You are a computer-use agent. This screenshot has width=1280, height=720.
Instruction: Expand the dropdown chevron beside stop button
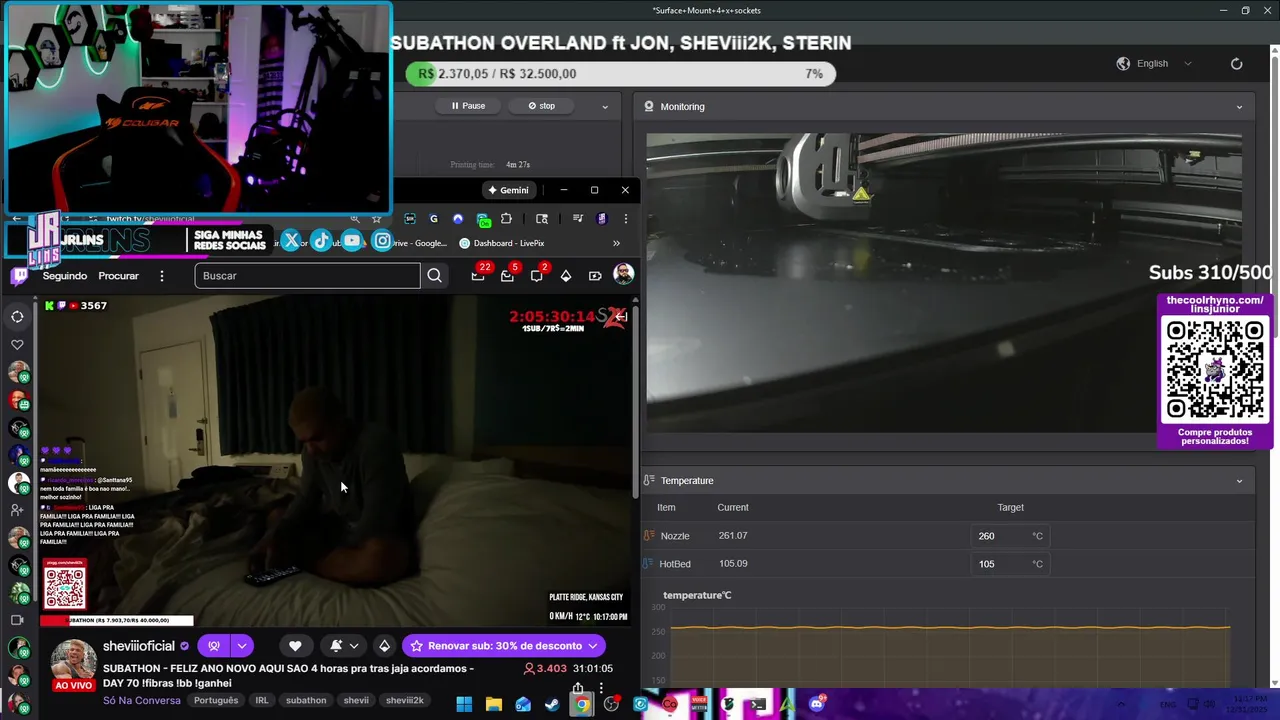coord(604,106)
